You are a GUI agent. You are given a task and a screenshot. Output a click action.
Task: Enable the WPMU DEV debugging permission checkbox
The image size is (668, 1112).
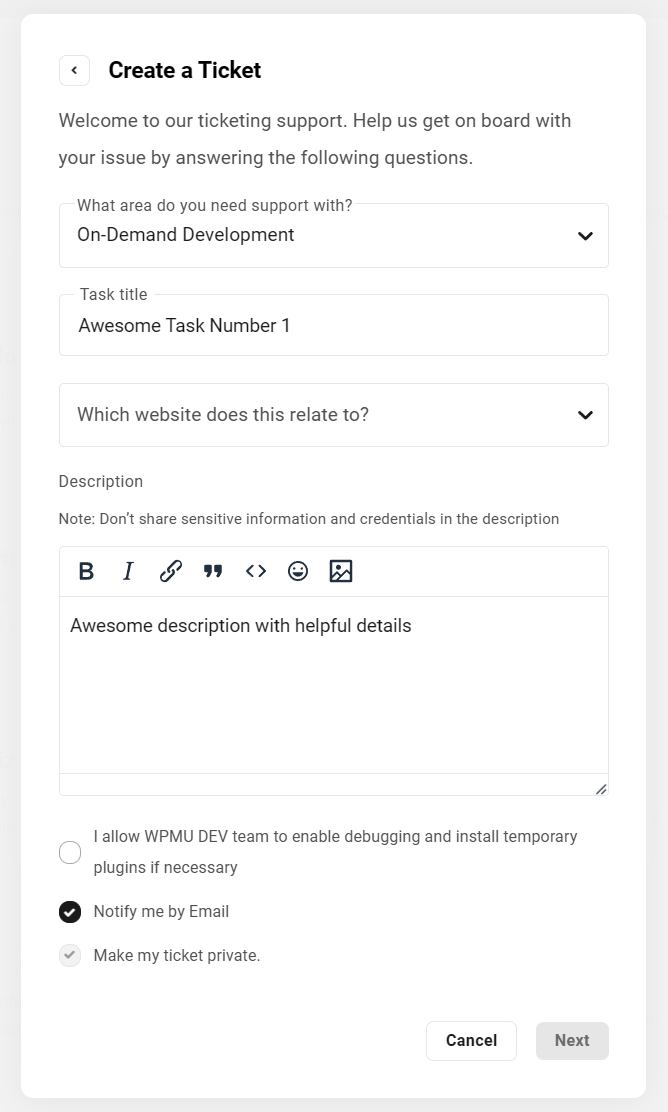click(70, 852)
